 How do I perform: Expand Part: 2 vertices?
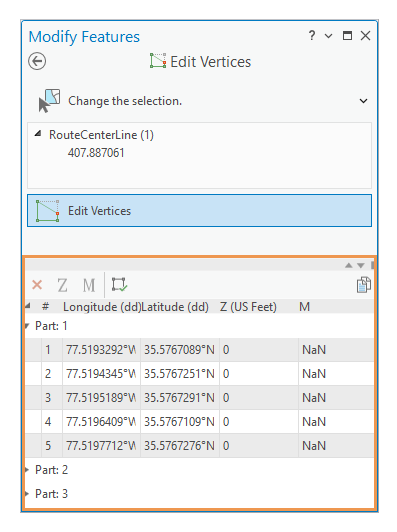pyautogui.click(x=27, y=470)
